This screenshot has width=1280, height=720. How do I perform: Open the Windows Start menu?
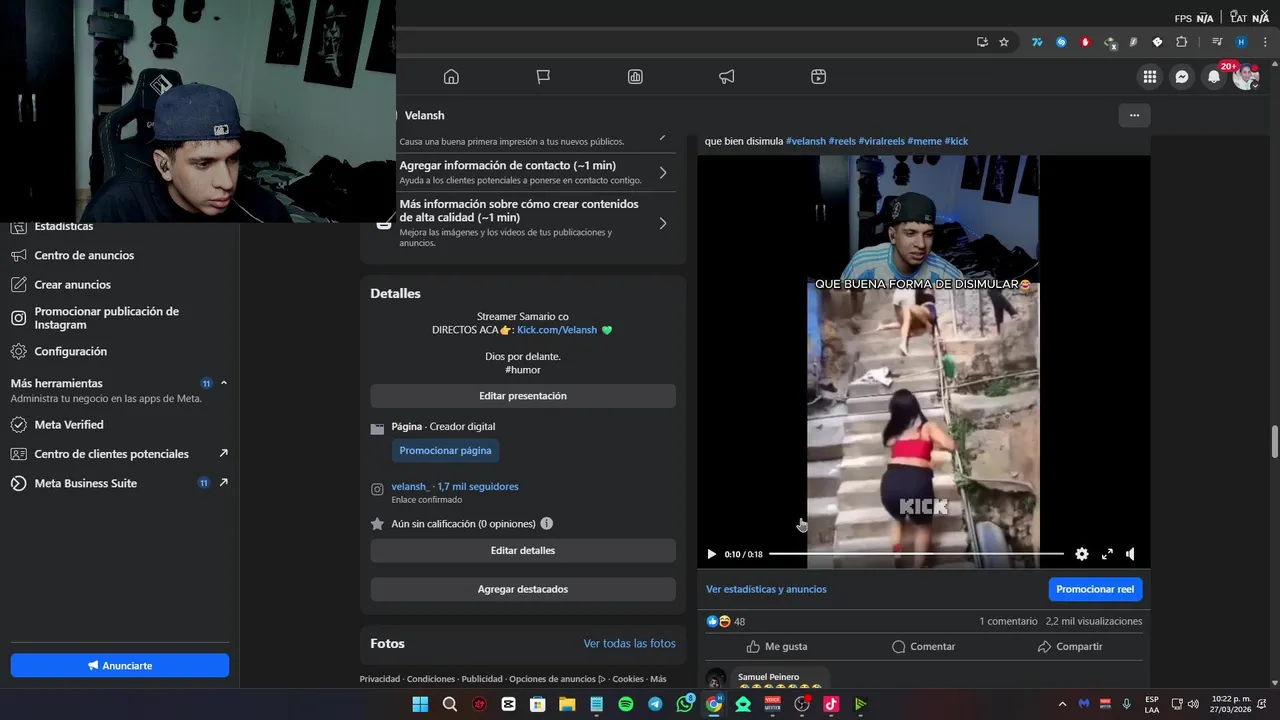[x=420, y=704]
